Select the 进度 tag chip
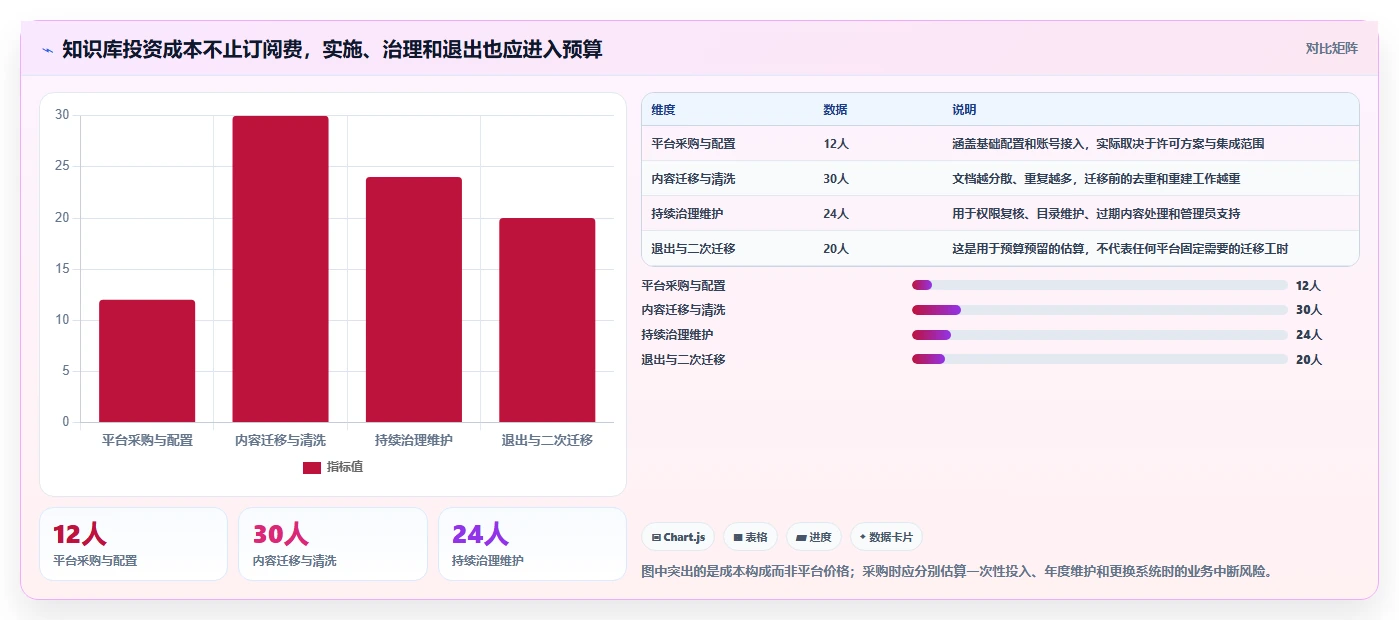 click(814, 537)
